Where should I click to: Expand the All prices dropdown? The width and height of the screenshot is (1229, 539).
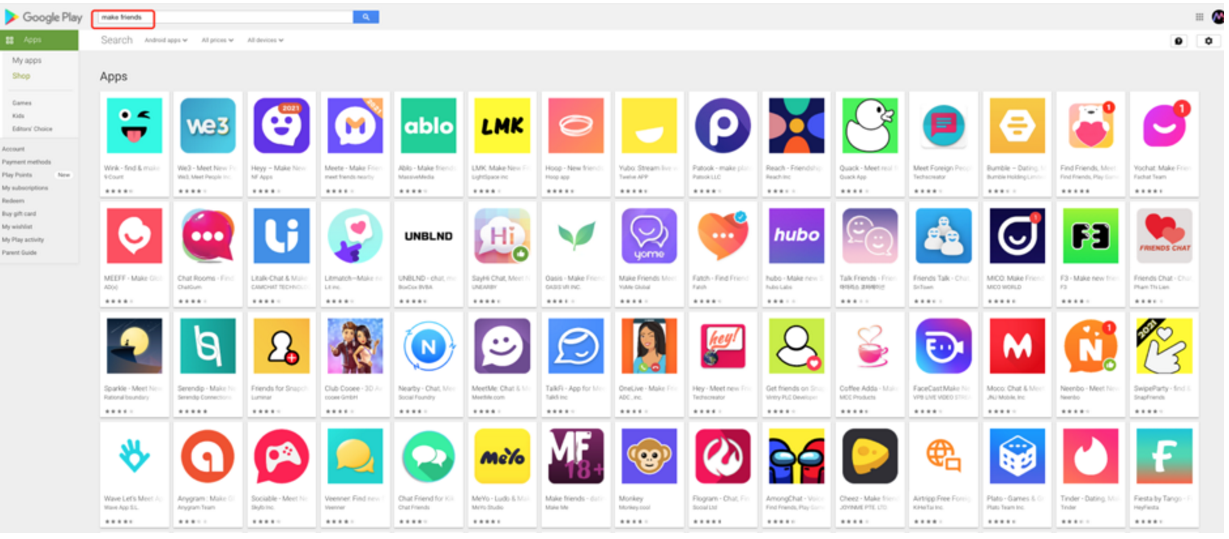(x=217, y=41)
